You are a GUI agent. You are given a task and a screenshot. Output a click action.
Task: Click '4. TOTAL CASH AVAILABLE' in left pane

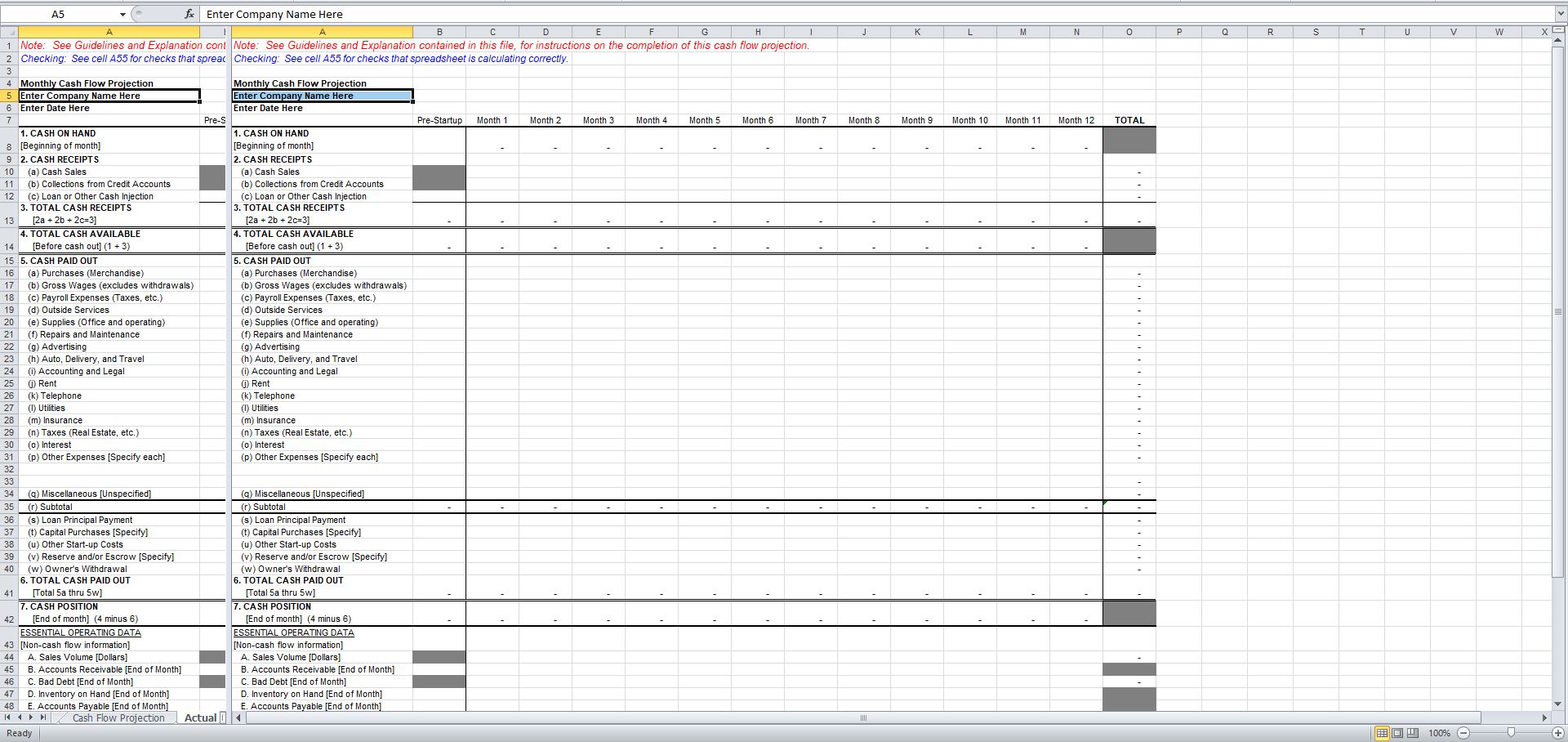[80, 234]
